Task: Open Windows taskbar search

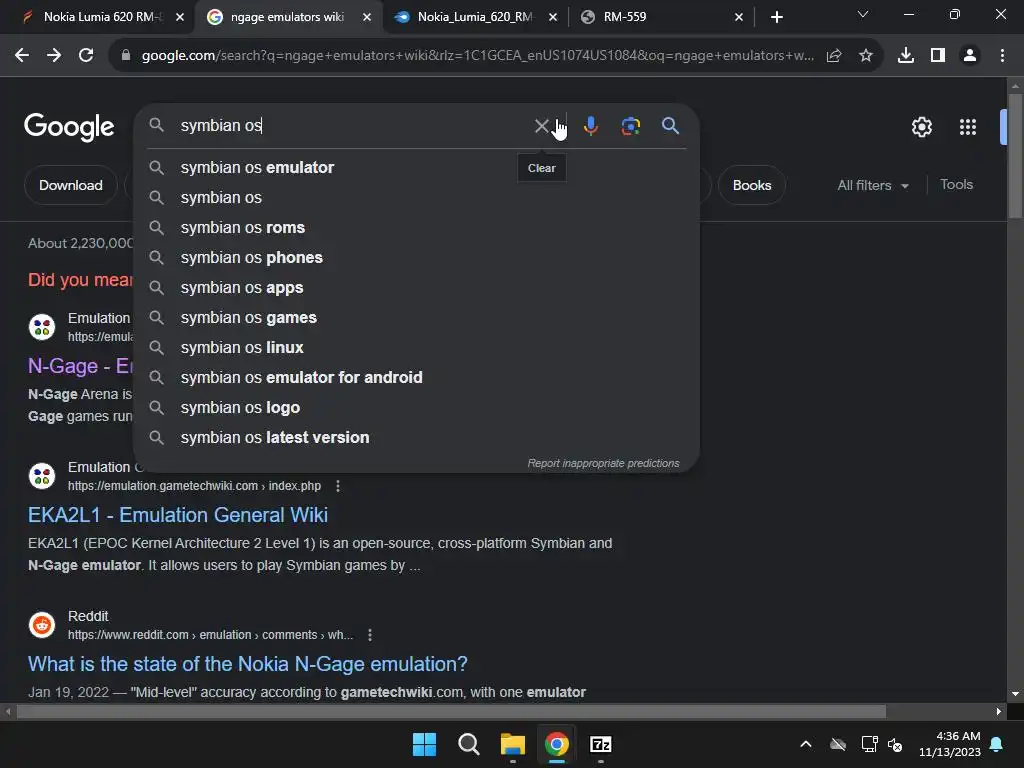Action: click(x=469, y=744)
